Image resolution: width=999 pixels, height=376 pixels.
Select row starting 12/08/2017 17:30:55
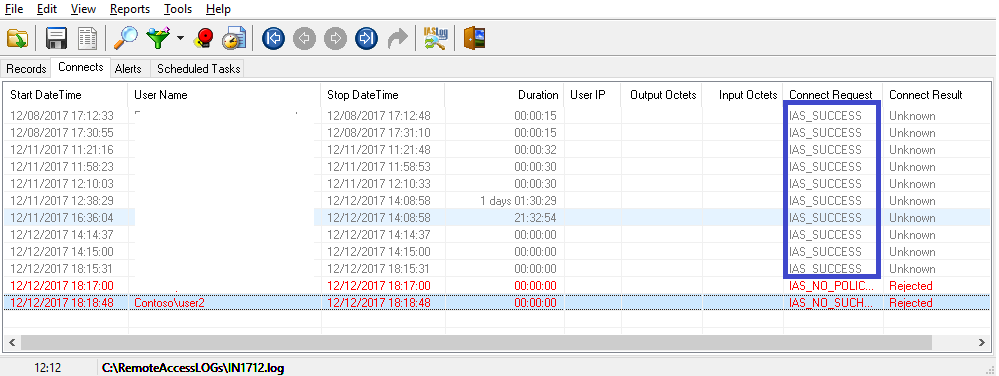pyautogui.click(x=498, y=133)
